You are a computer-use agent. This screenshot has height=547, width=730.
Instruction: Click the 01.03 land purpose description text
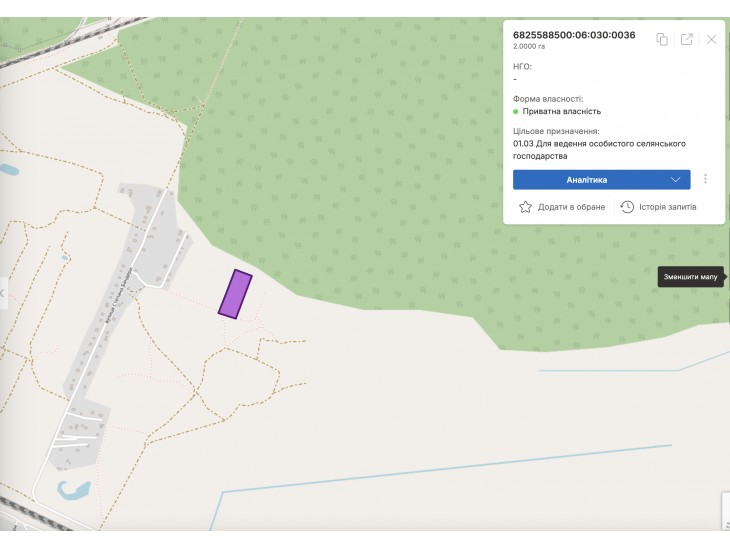[x=599, y=149]
